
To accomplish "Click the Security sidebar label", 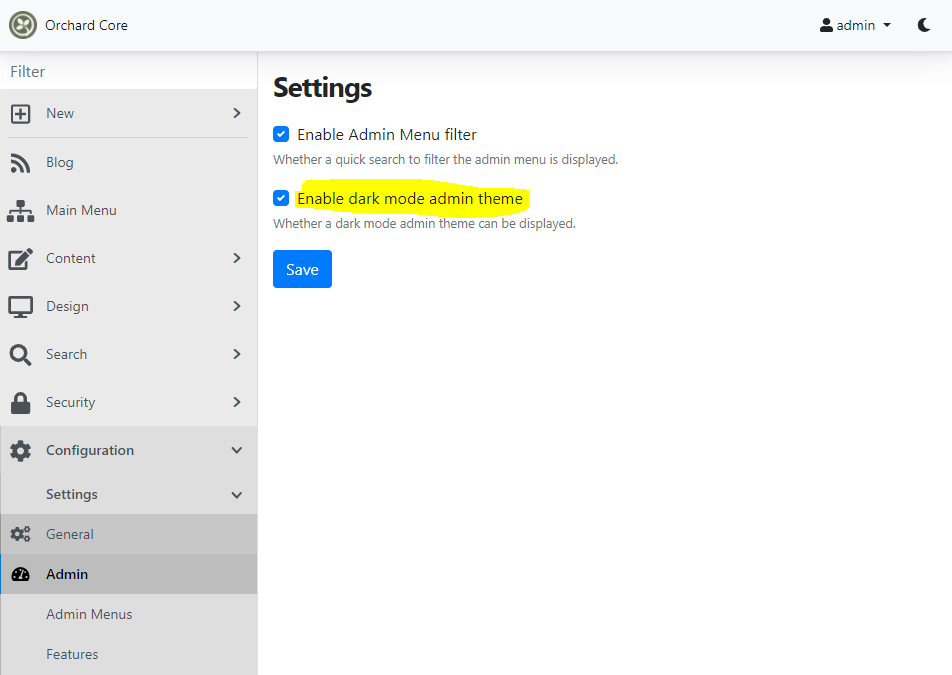I will point(70,402).
